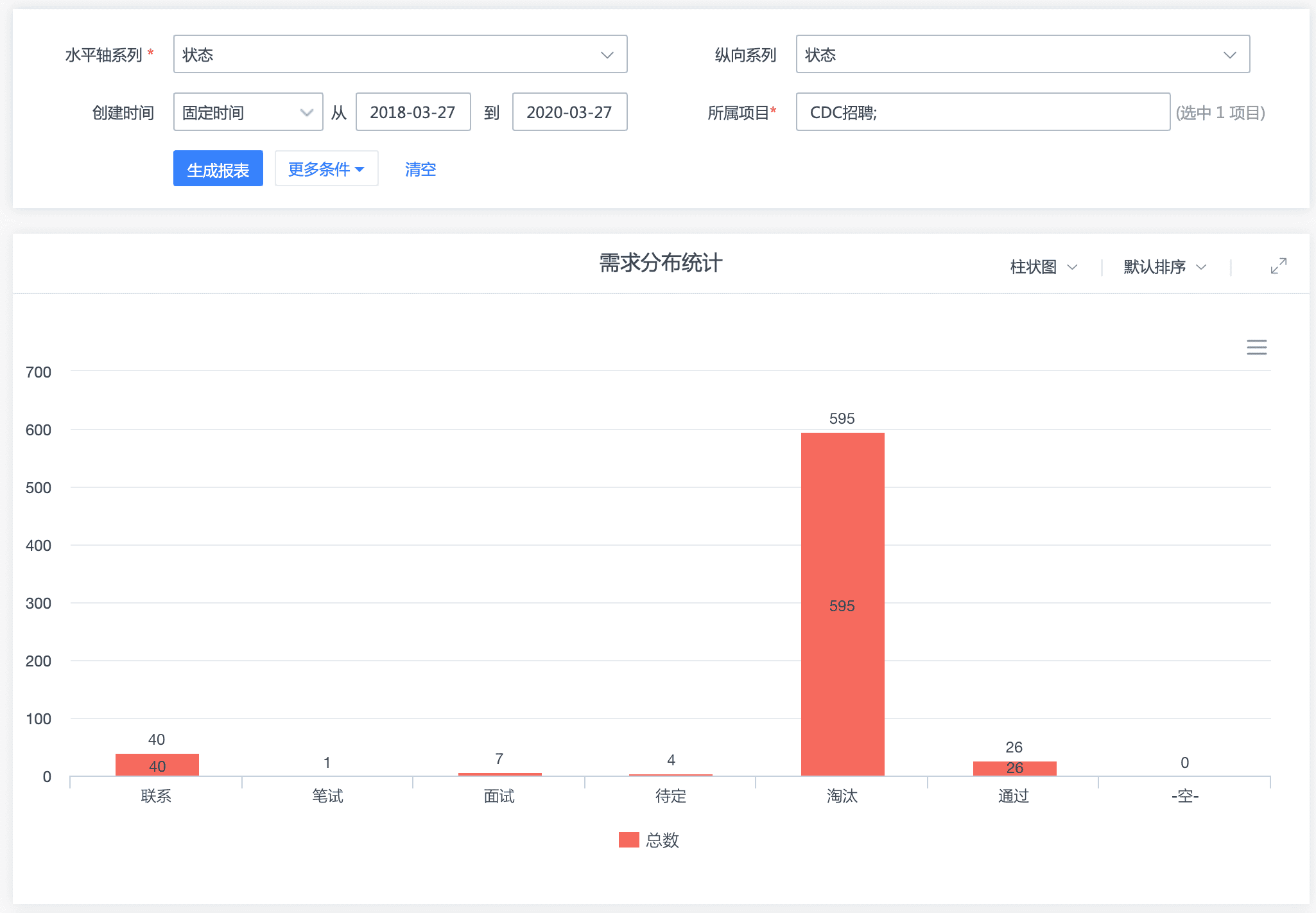Viewport: 1316px width, 913px height.
Task: Open the 水平轴系列 dropdown
Action: (399, 55)
